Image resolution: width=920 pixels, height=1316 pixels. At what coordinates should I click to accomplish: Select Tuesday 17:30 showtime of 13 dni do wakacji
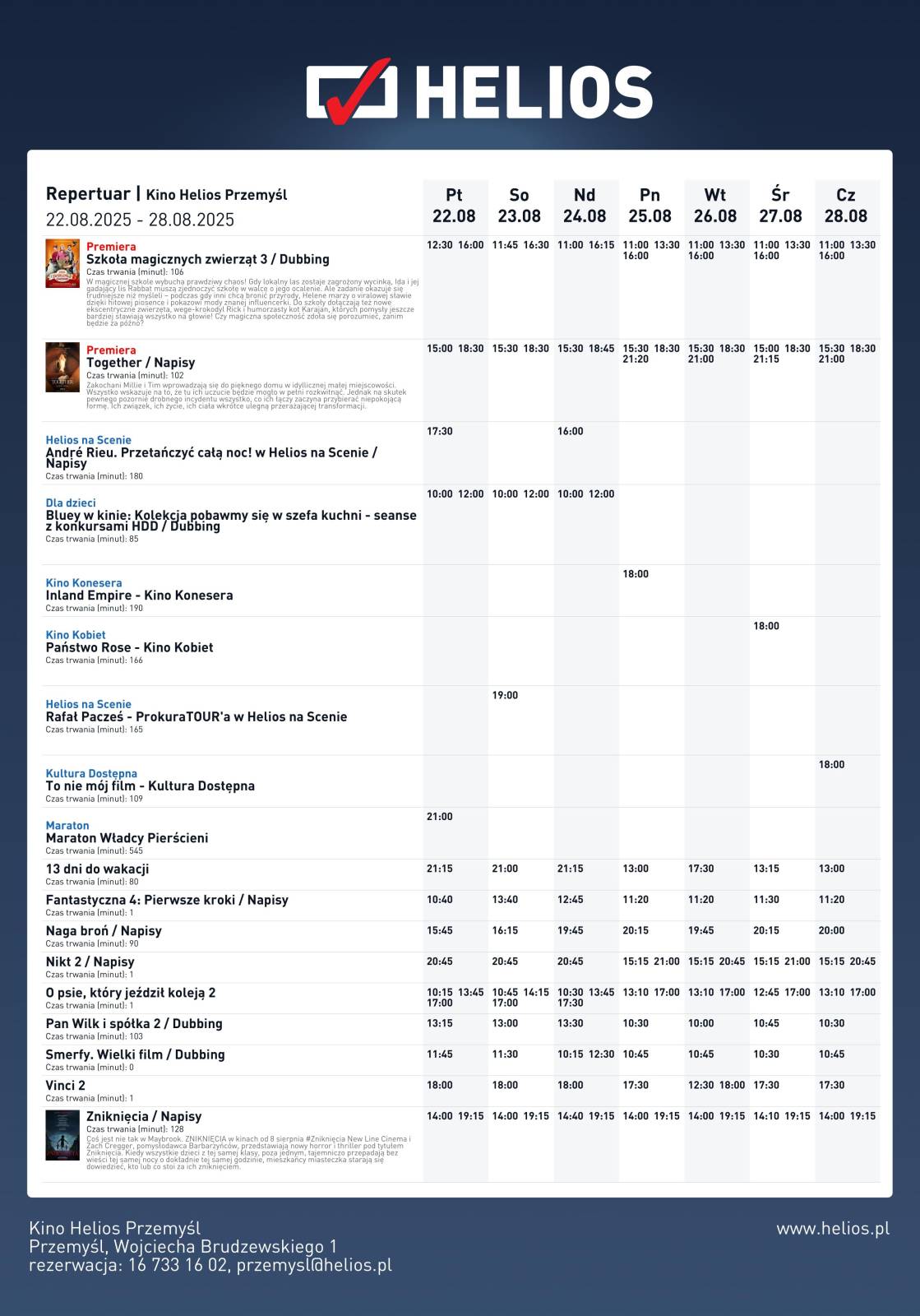[x=701, y=869]
